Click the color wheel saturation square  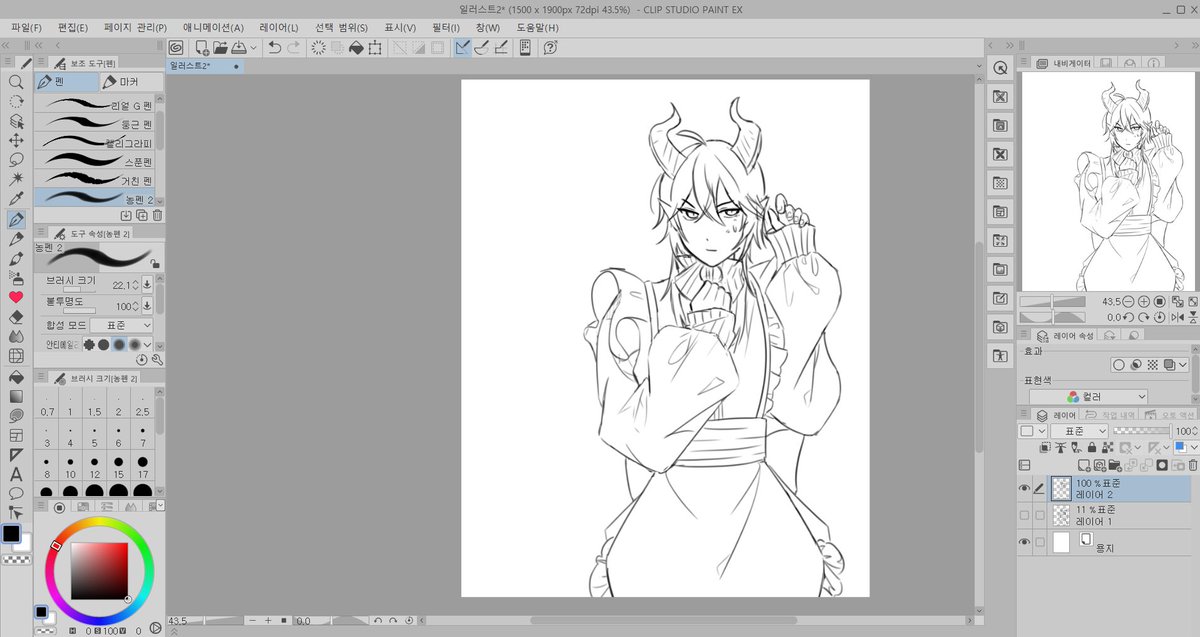point(99,571)
